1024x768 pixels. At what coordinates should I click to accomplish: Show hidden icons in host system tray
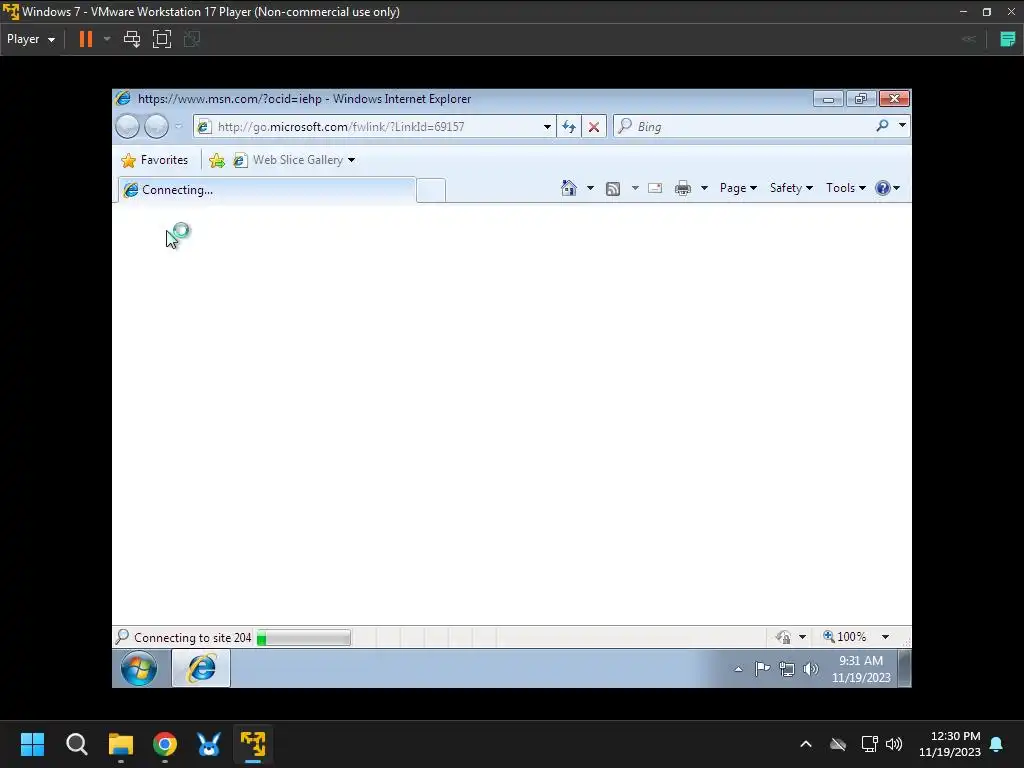806,744
